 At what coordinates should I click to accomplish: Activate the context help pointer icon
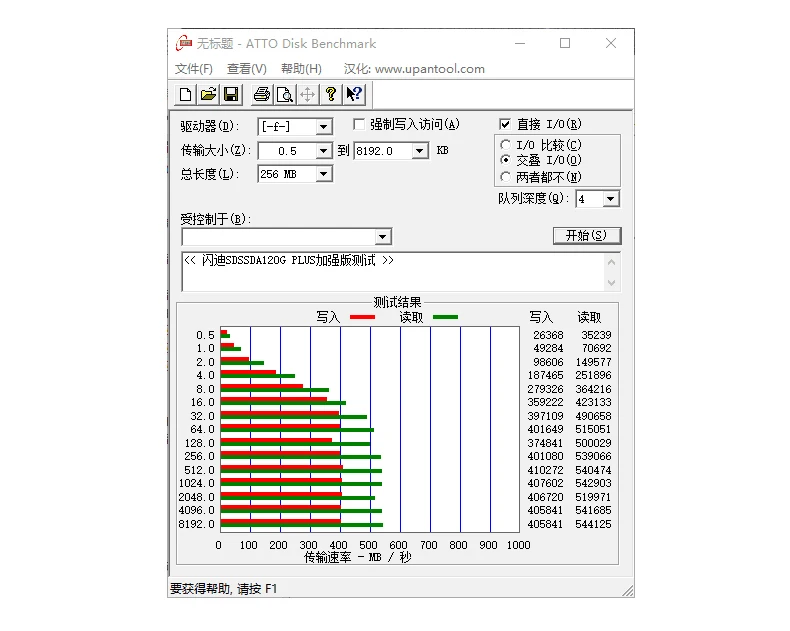click(353, 94)
